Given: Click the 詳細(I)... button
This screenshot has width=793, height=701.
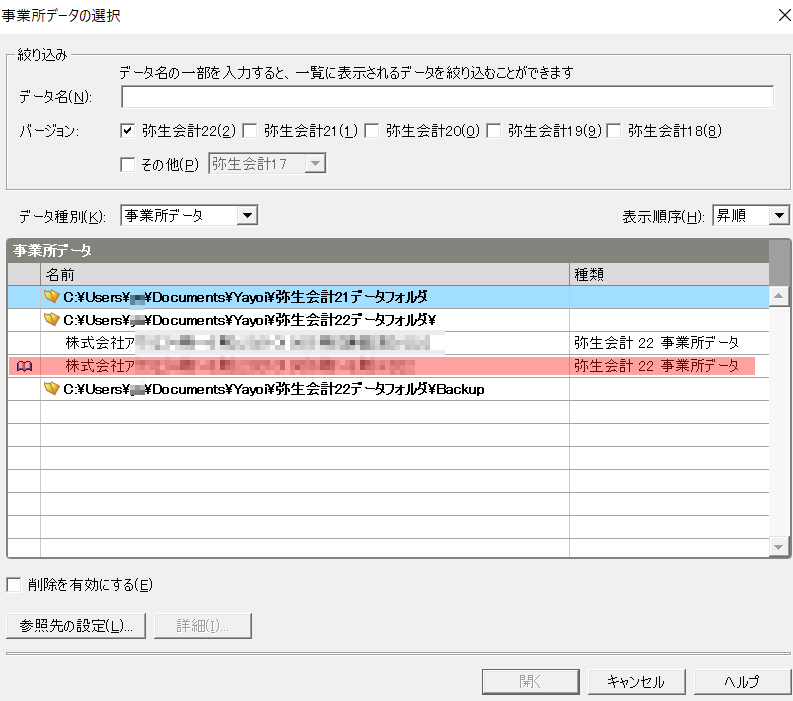Looking at the screenshot, I should [x=203, y=626].
